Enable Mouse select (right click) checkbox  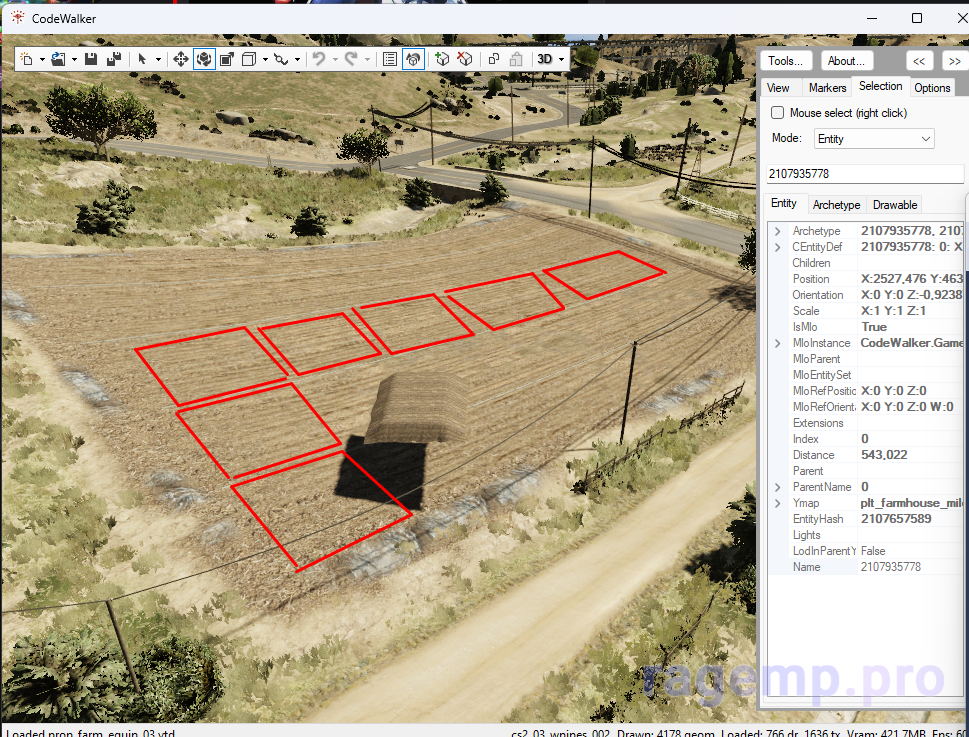778,113
